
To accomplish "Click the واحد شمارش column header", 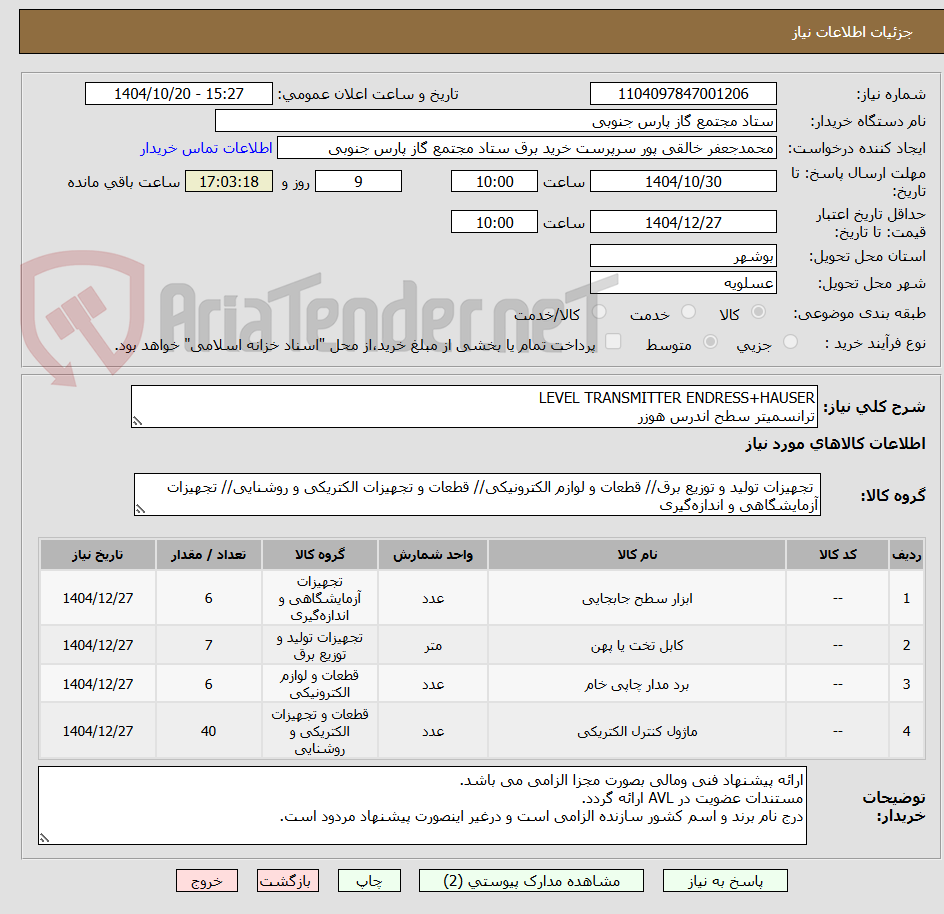I will [433, 555].
